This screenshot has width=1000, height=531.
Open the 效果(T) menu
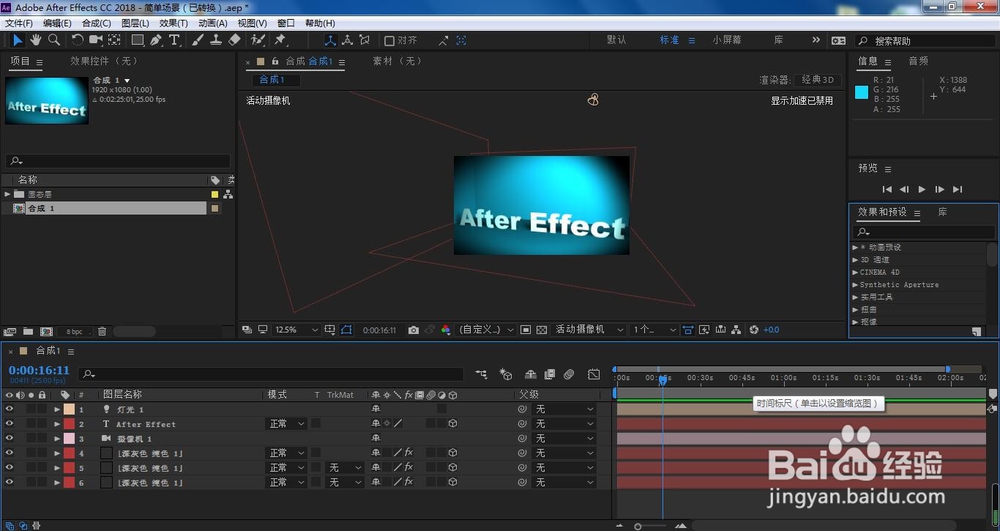[173, 23]
